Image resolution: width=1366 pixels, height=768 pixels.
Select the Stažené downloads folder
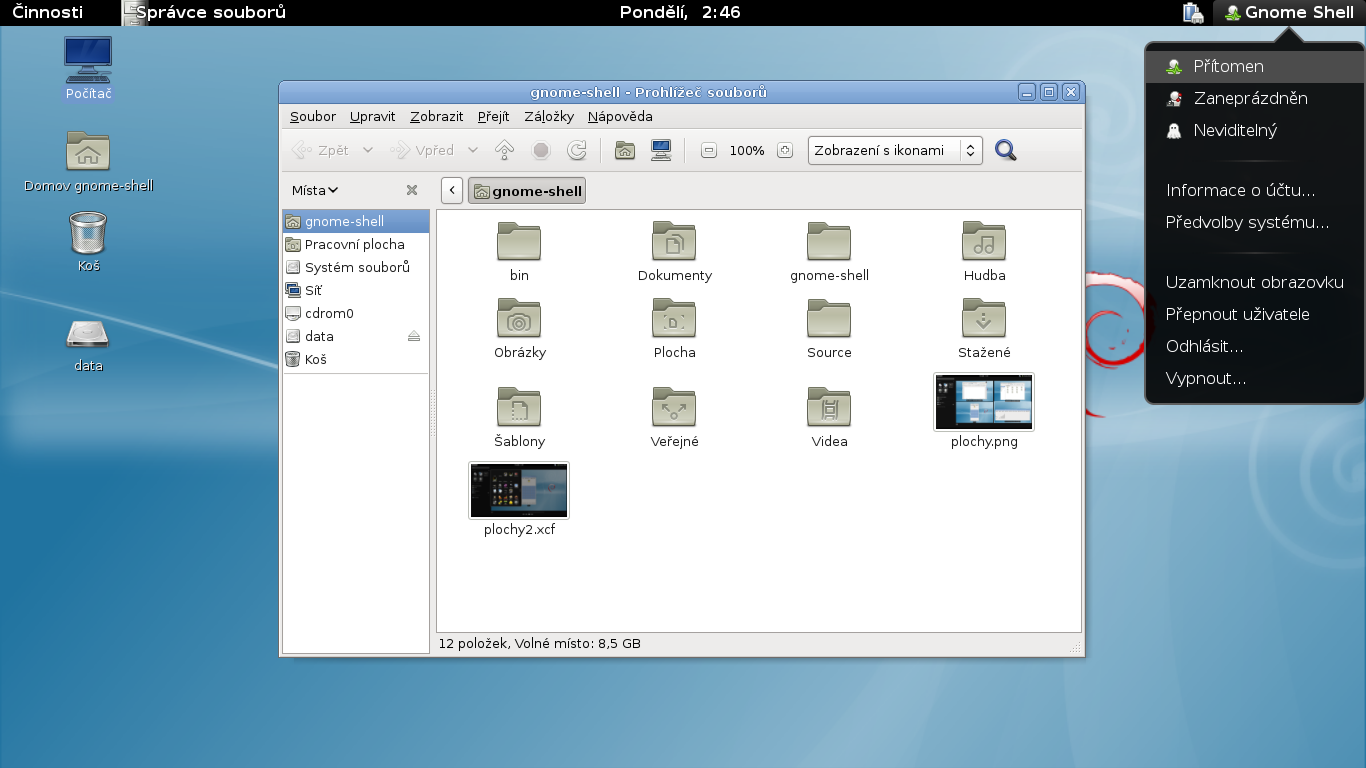click(984, 318)
